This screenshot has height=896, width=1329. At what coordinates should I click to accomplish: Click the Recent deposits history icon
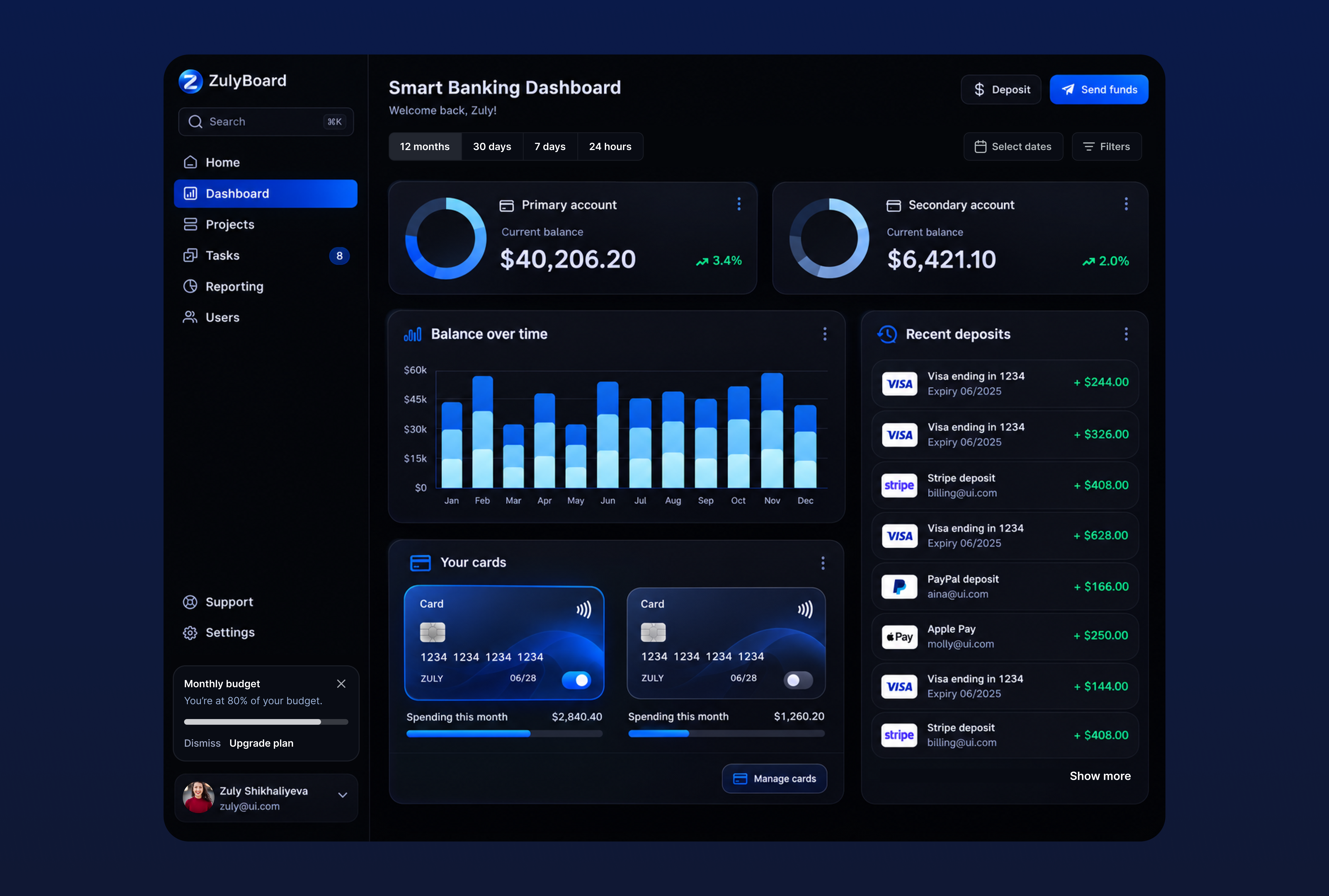coord(887,334)
